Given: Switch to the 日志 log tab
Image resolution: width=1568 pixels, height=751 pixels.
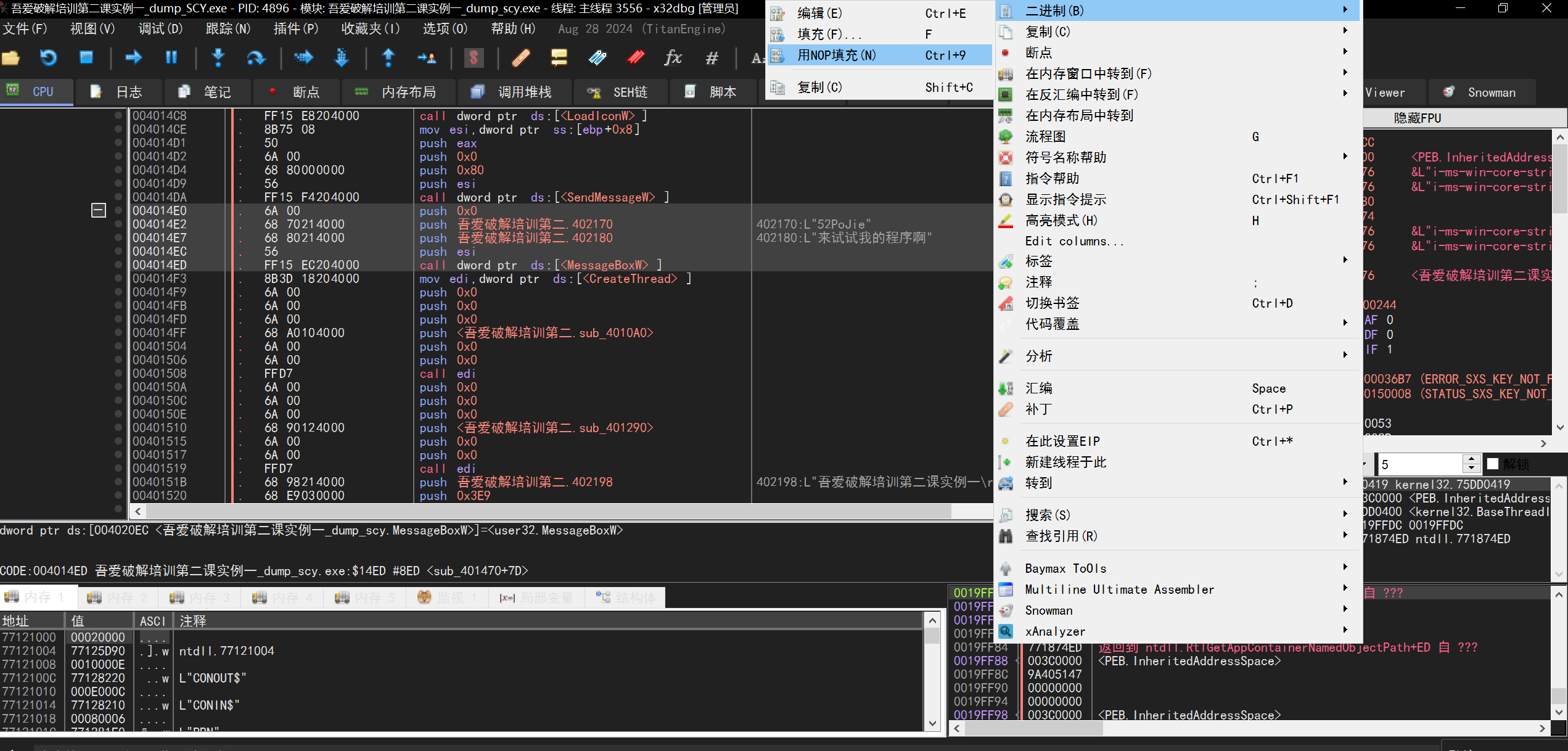Looking at the screenshot, I should pyautogui.click(x=119, y=92).
